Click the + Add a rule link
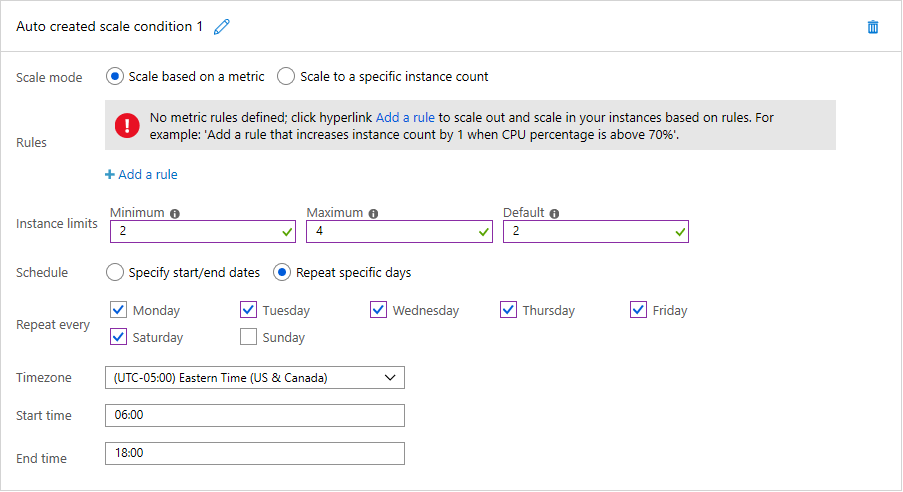903x492 pixels. pyautogui.click(x=141, y=175)
